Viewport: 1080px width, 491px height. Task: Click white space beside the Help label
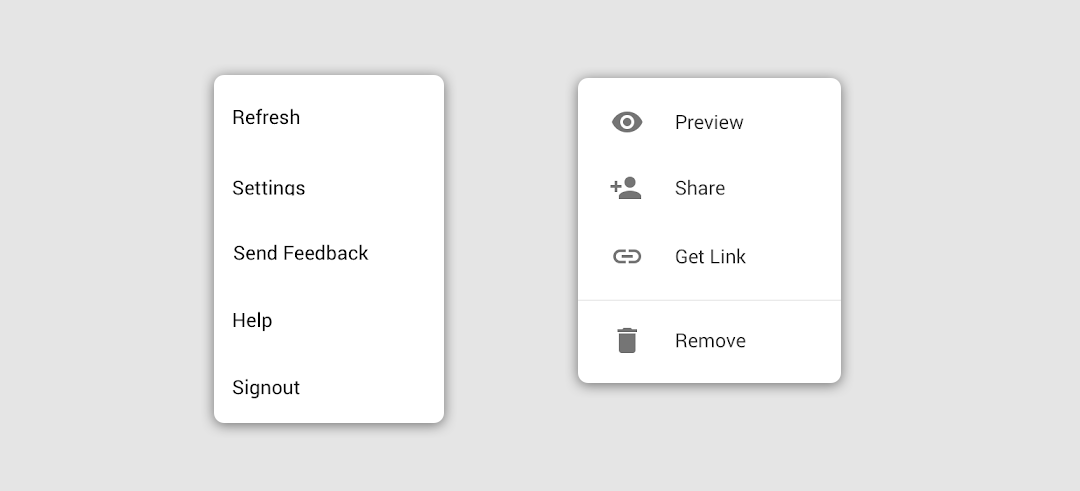point(358,320)
